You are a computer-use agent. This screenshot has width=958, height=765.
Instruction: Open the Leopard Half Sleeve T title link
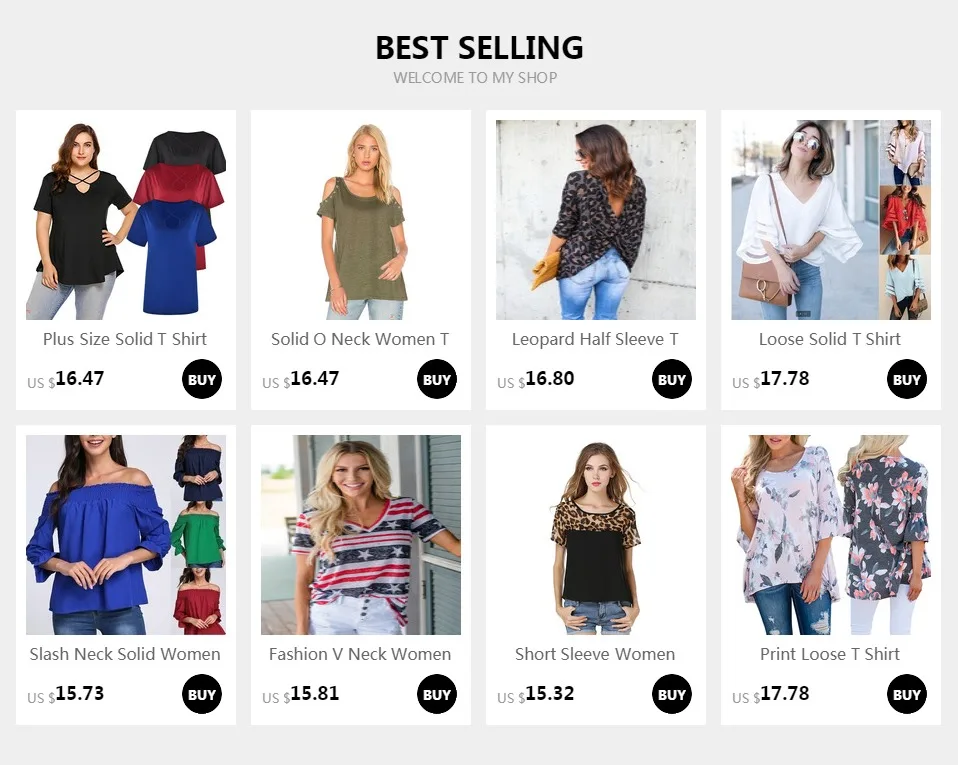point(595,339)
